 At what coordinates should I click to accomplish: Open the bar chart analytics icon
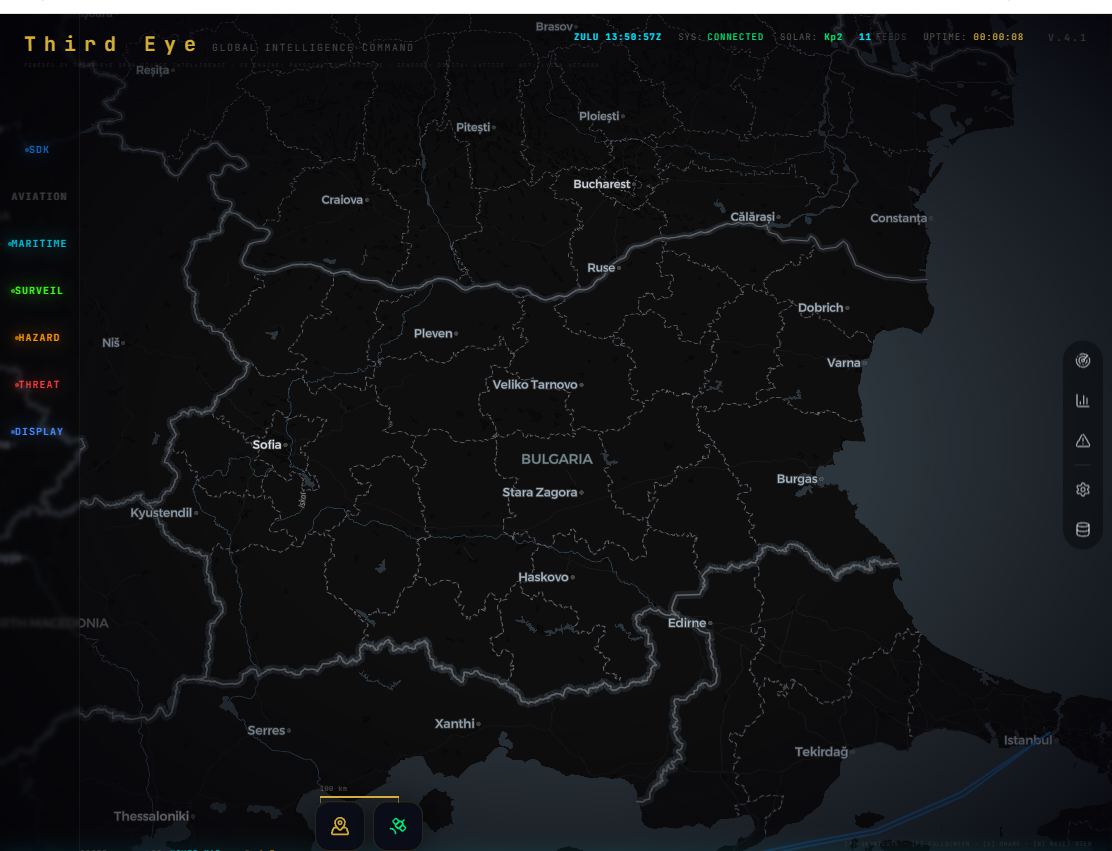[x=1082, y=401]
